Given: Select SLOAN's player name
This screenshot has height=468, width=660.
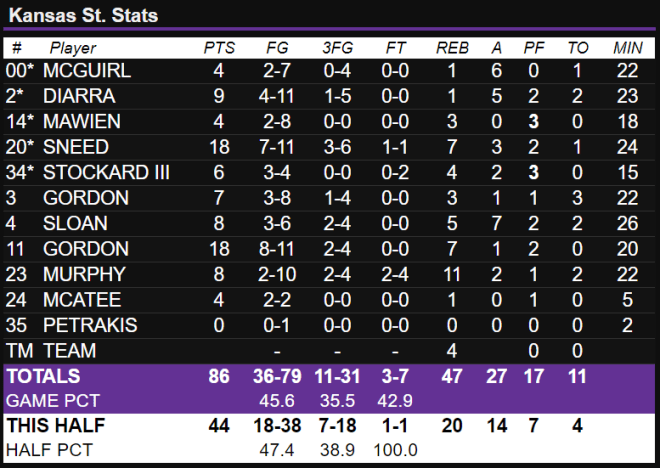Looking at the screenshot, I should [x=75, y=223].
